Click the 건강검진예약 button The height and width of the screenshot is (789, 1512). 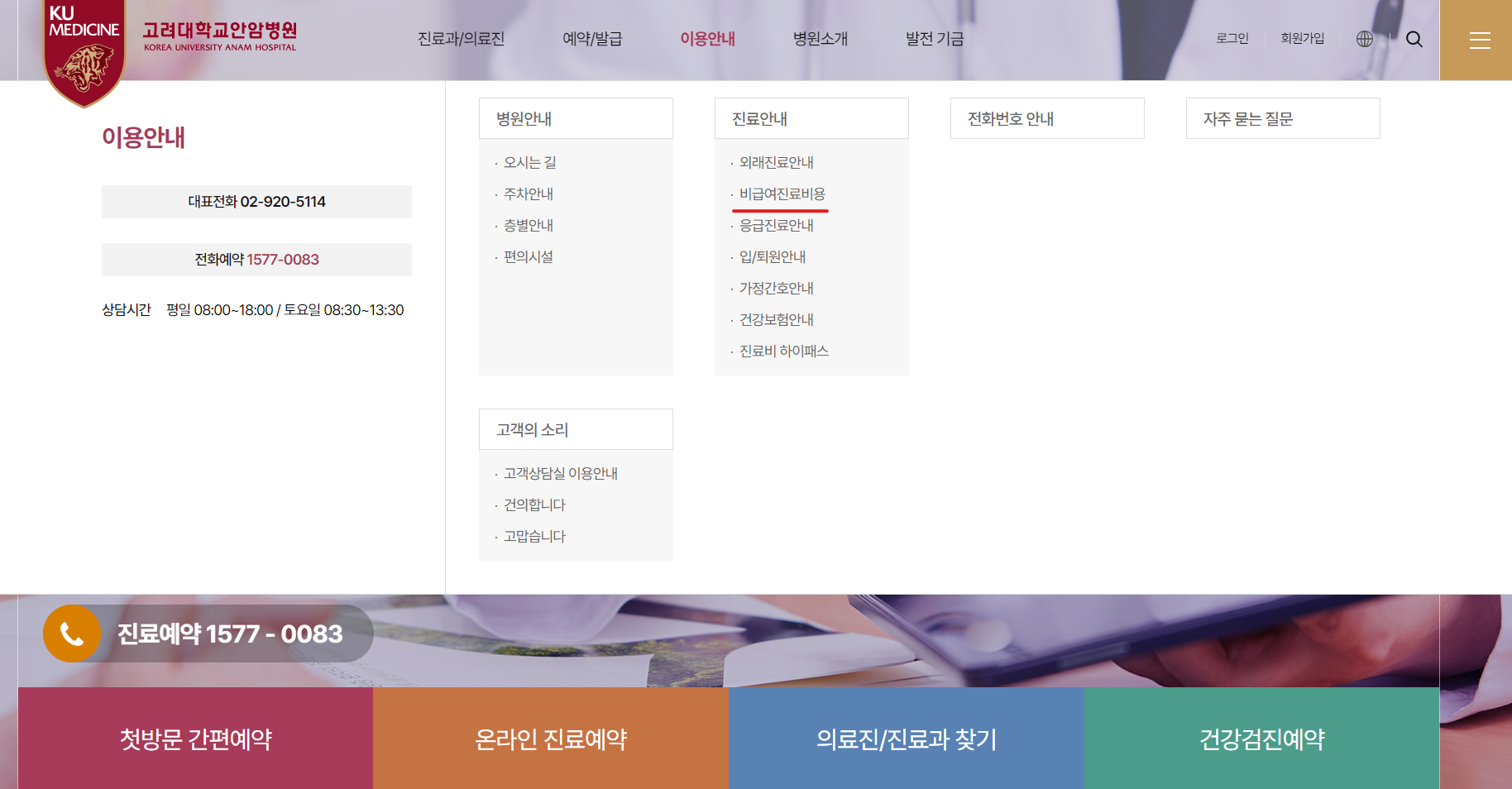coord(1262,739)
